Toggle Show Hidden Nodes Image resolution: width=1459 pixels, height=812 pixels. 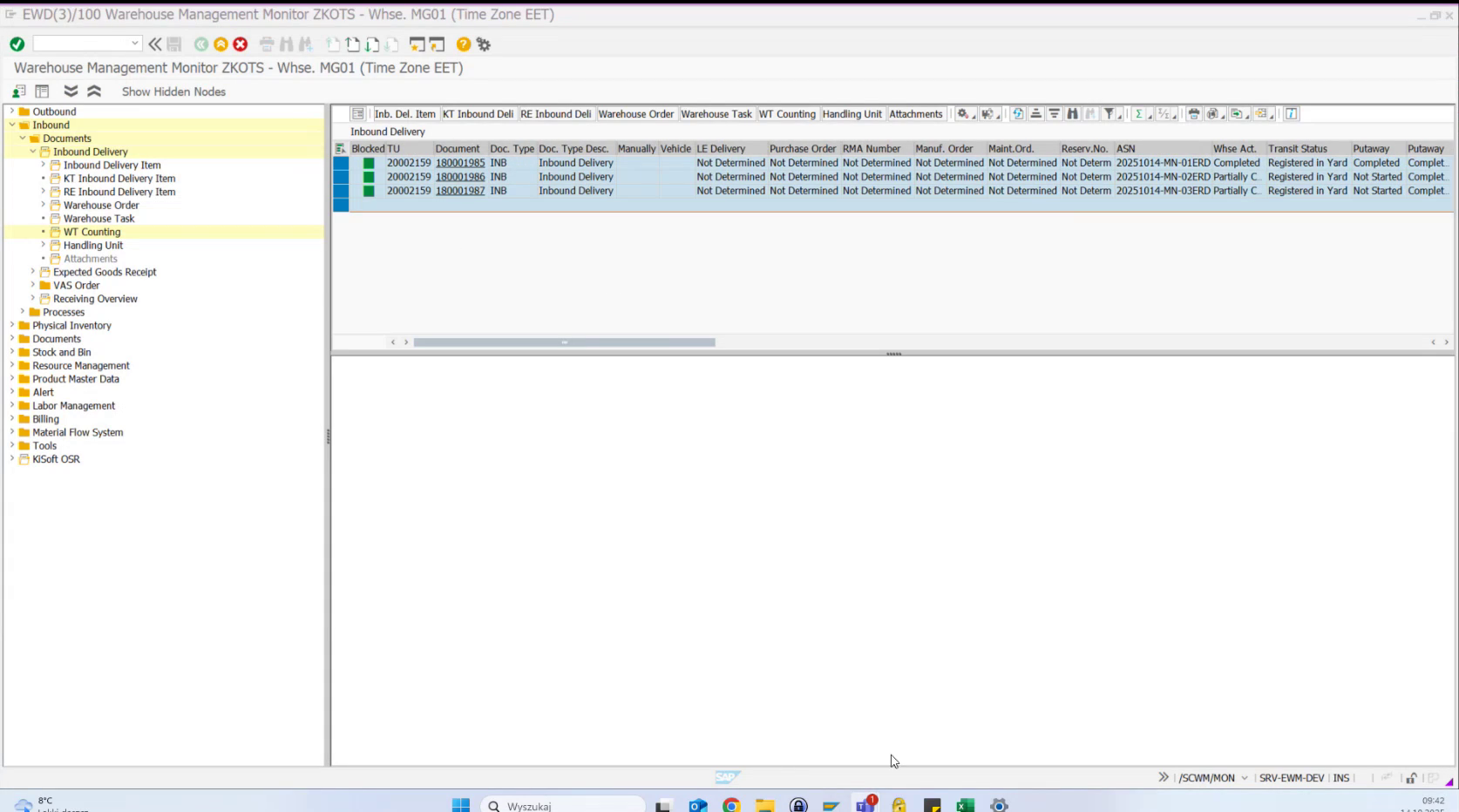click(173, 91)
